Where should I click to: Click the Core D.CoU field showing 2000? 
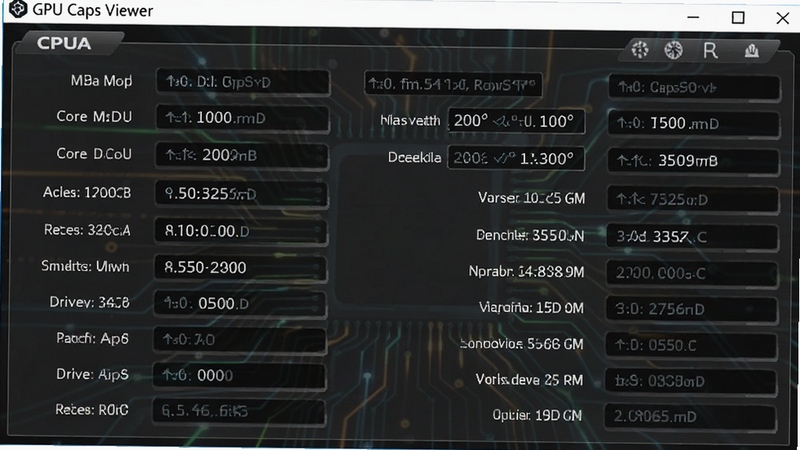(x=242, y=156)
